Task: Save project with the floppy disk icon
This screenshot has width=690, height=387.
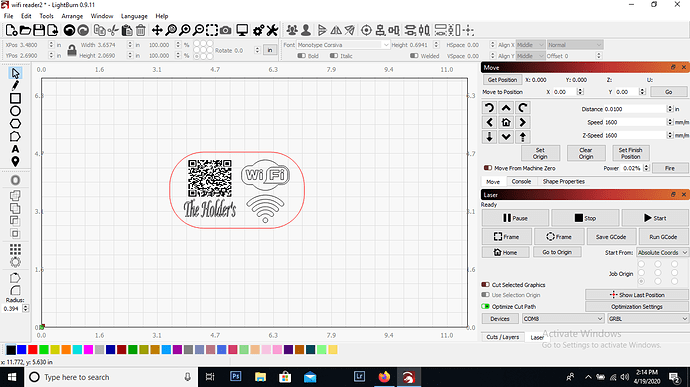Action: point(39,30)
